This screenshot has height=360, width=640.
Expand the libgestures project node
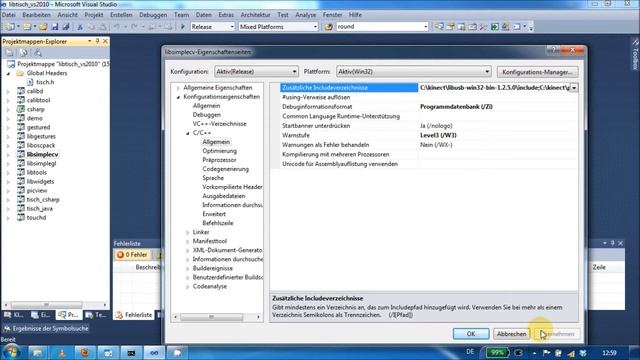[9, 136]
